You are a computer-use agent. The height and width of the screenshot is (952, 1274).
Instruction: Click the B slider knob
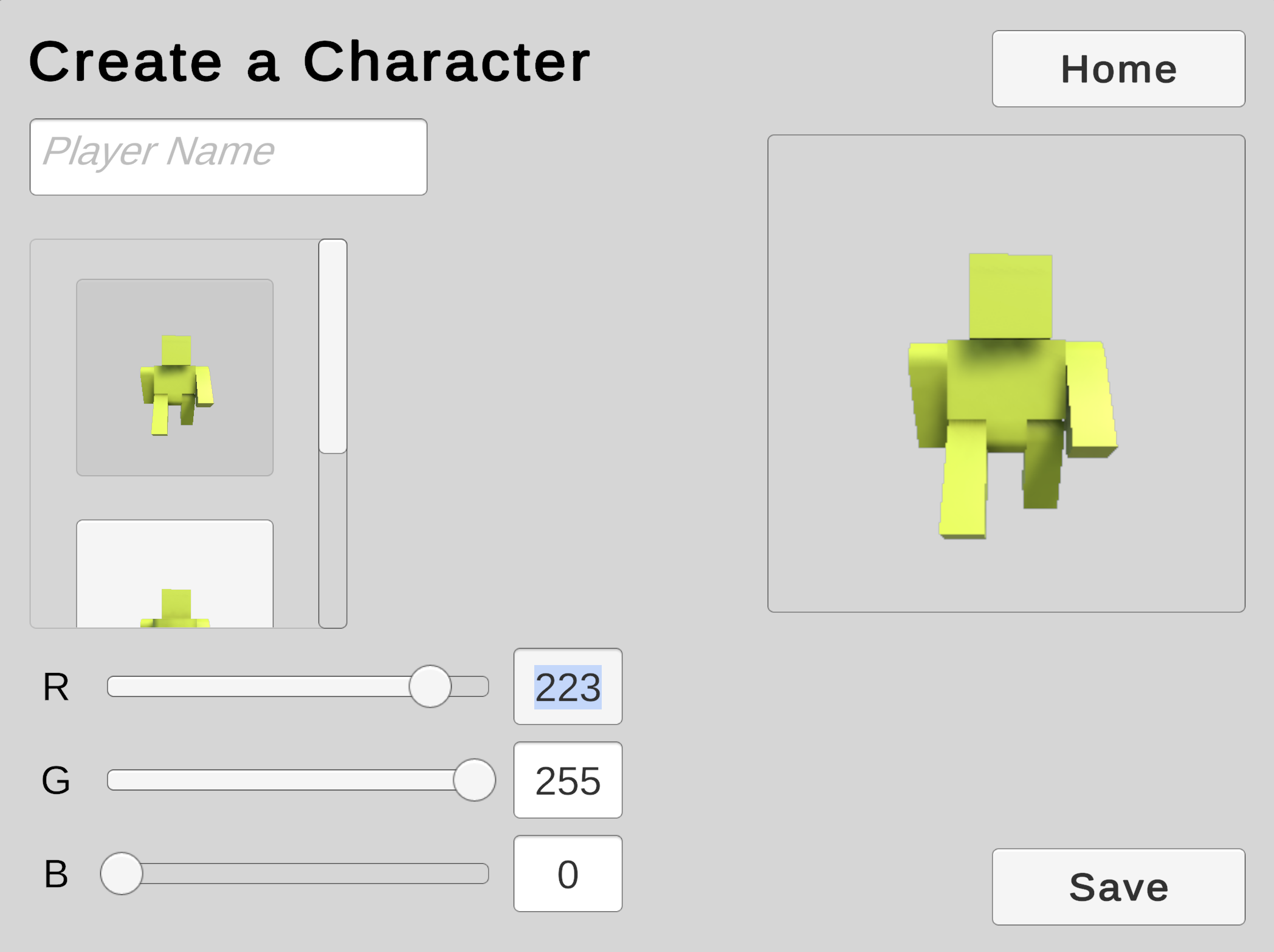pyautogui.click(x=122, y=874)
